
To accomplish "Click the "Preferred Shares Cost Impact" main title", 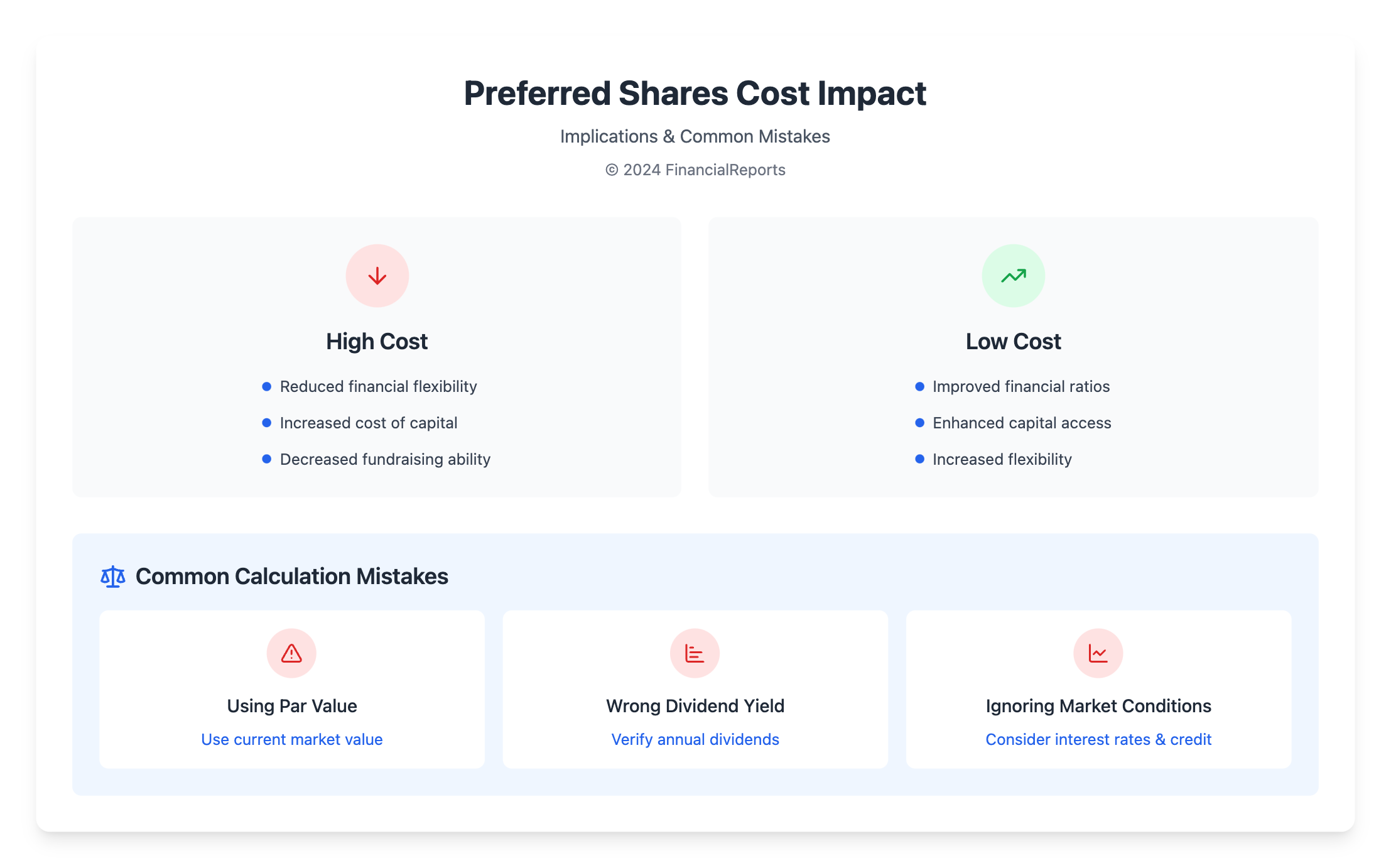I will click(x=695, y=93).
